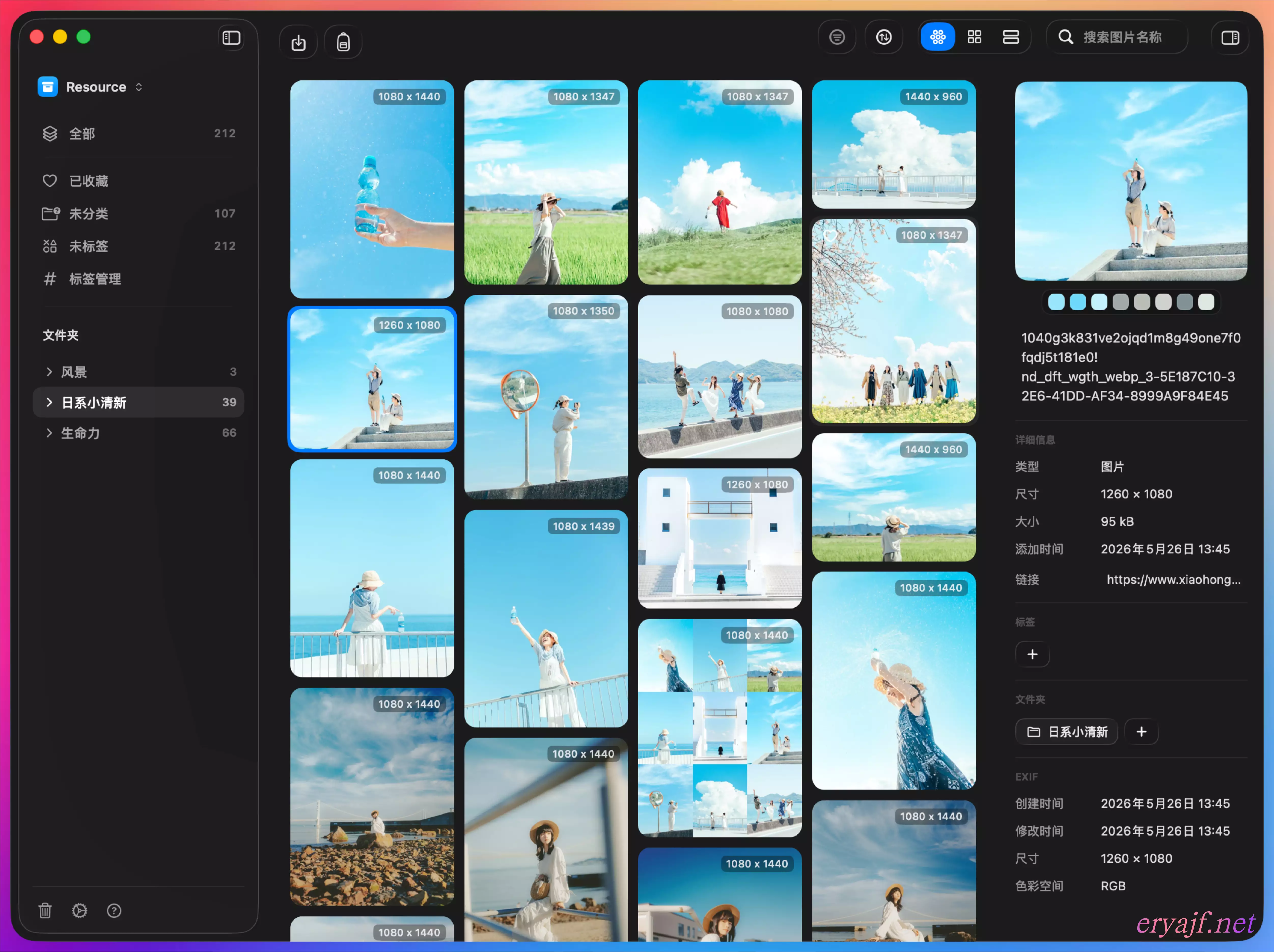
Task: Switch to list row layout view
Action: [1011, 37]
